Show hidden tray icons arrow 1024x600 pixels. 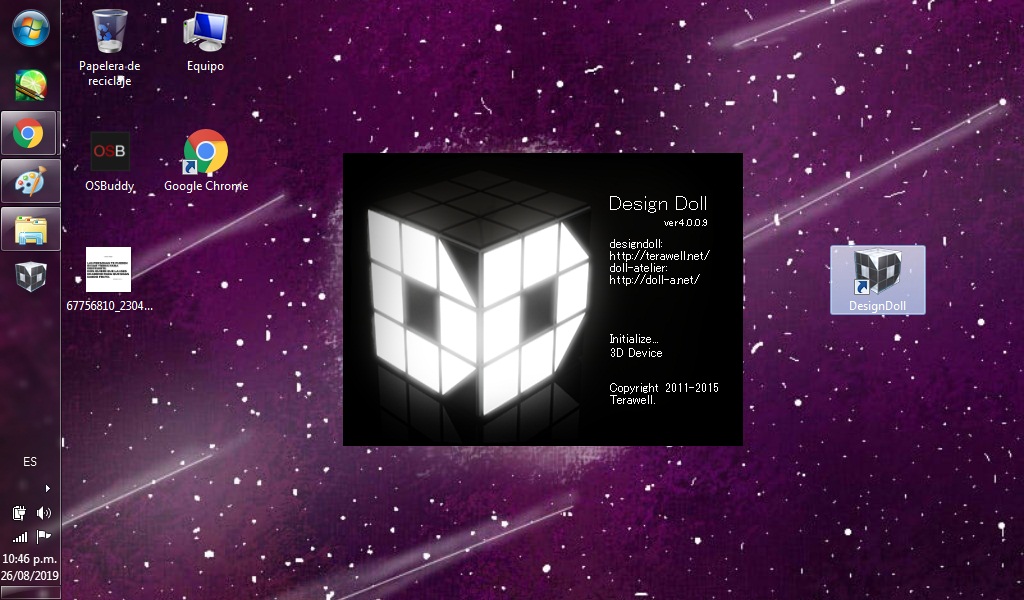pos(47,488)
